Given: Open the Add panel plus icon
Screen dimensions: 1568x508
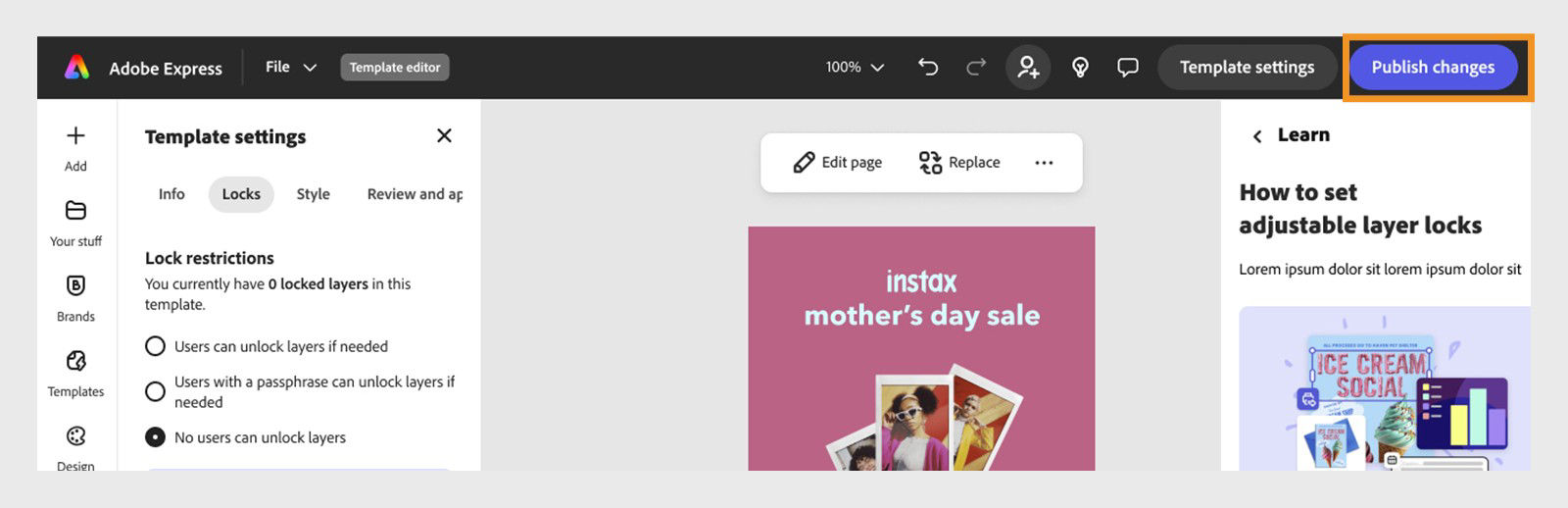Looking at the screenshot, I should point(75,136).
